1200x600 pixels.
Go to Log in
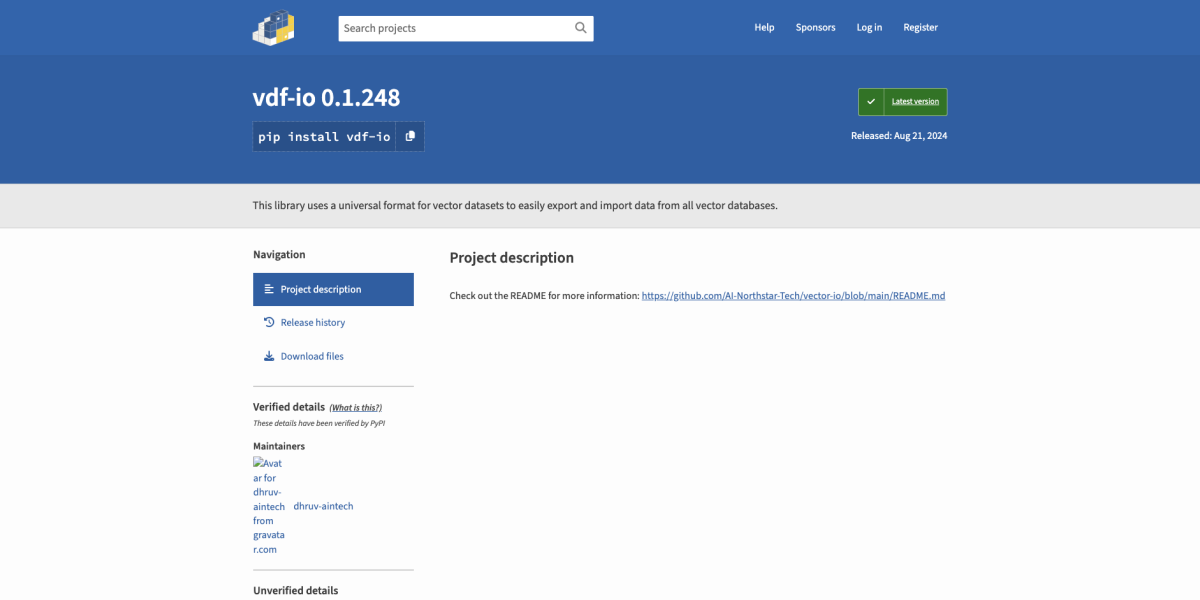coord(869,28)
